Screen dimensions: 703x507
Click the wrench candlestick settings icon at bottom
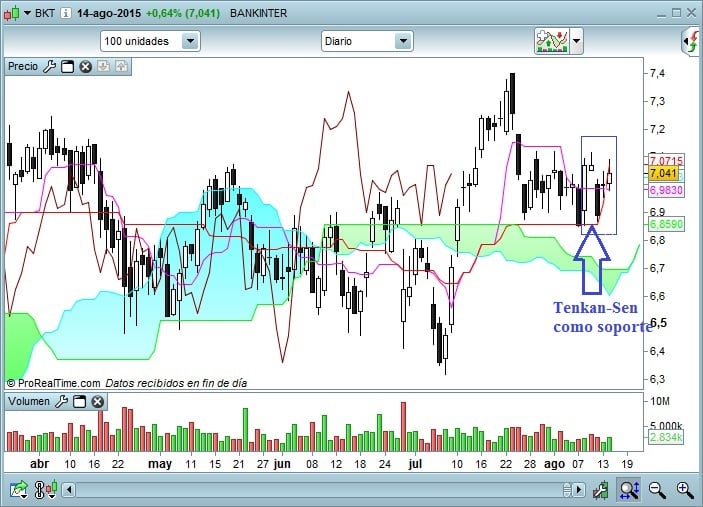click(601, 490)
